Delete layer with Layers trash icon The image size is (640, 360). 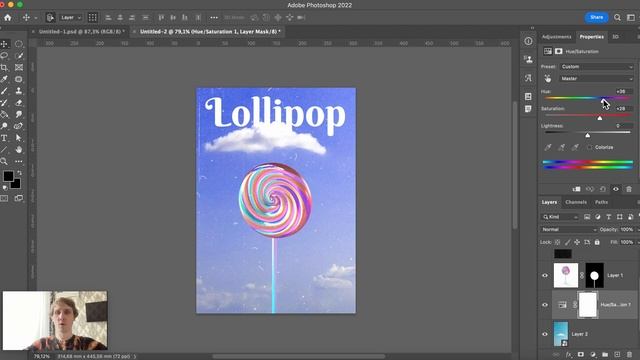629,355
